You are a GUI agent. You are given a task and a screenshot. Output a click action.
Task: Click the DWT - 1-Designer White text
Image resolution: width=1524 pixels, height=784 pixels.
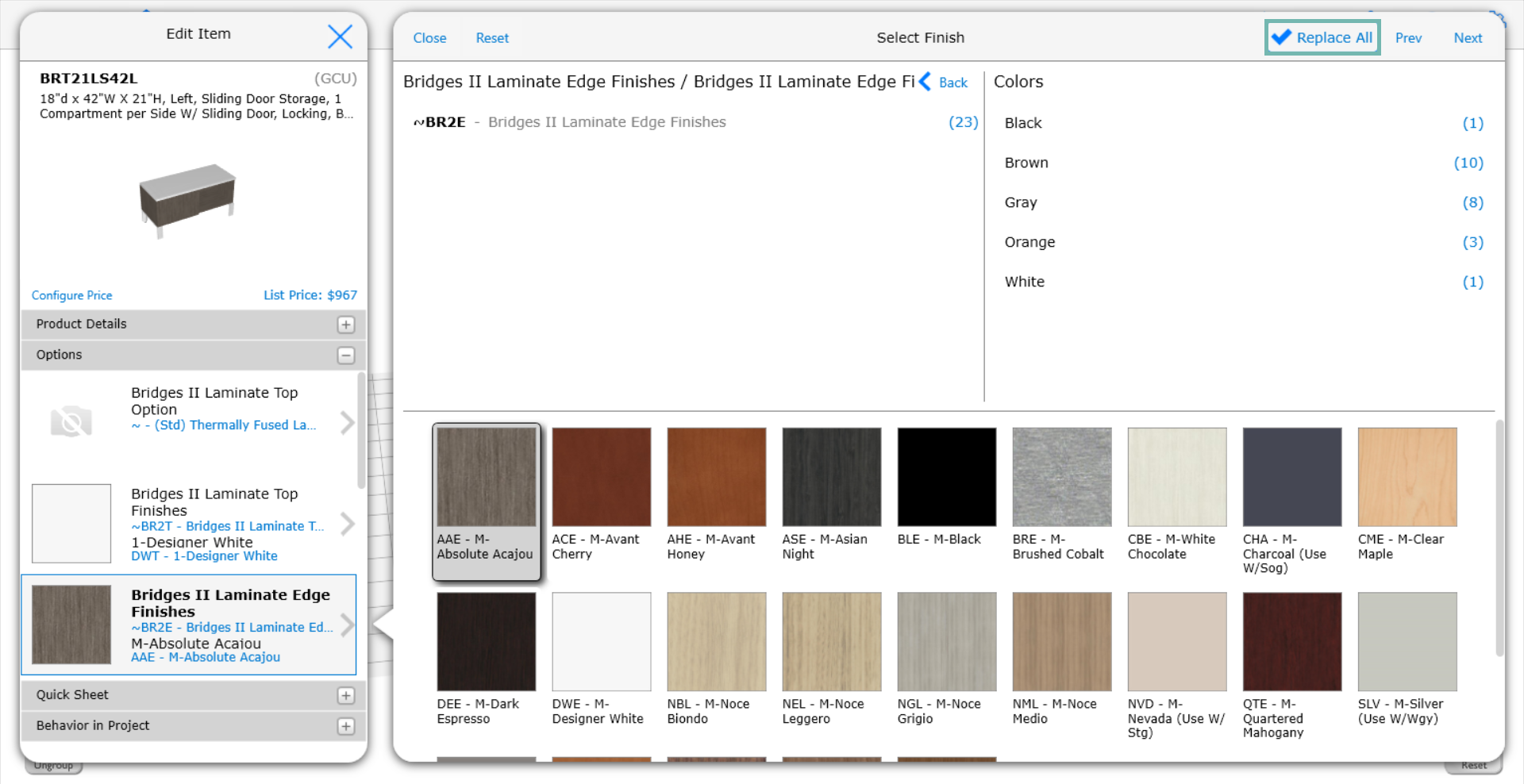[x=205, y=556]
